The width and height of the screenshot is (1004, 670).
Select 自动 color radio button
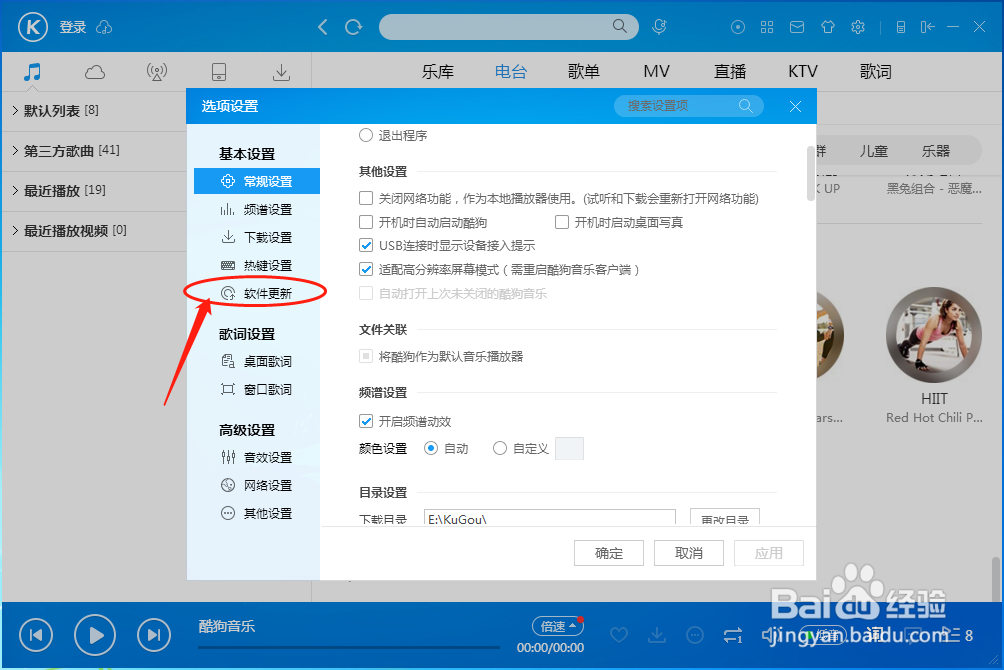tap(431, 448)
